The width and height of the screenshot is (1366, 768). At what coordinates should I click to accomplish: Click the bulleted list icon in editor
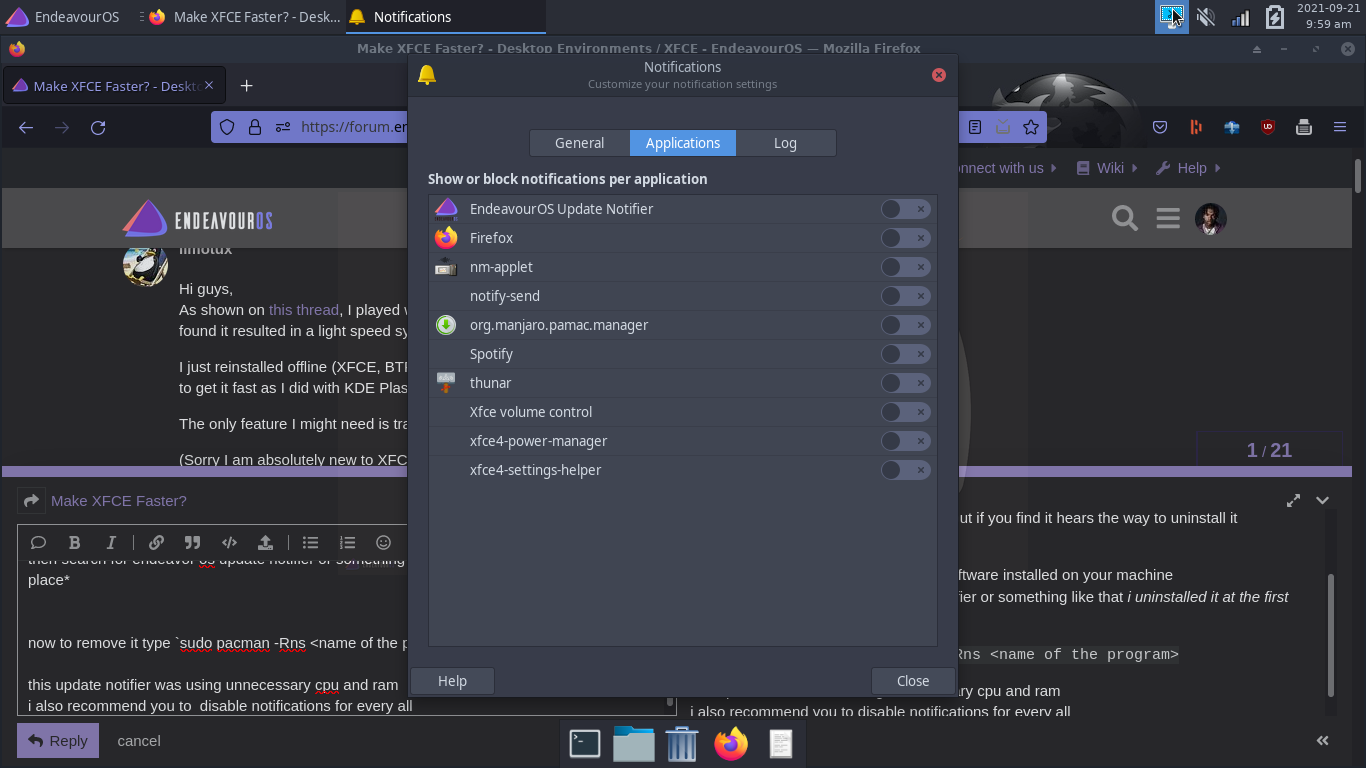(311, 542)
